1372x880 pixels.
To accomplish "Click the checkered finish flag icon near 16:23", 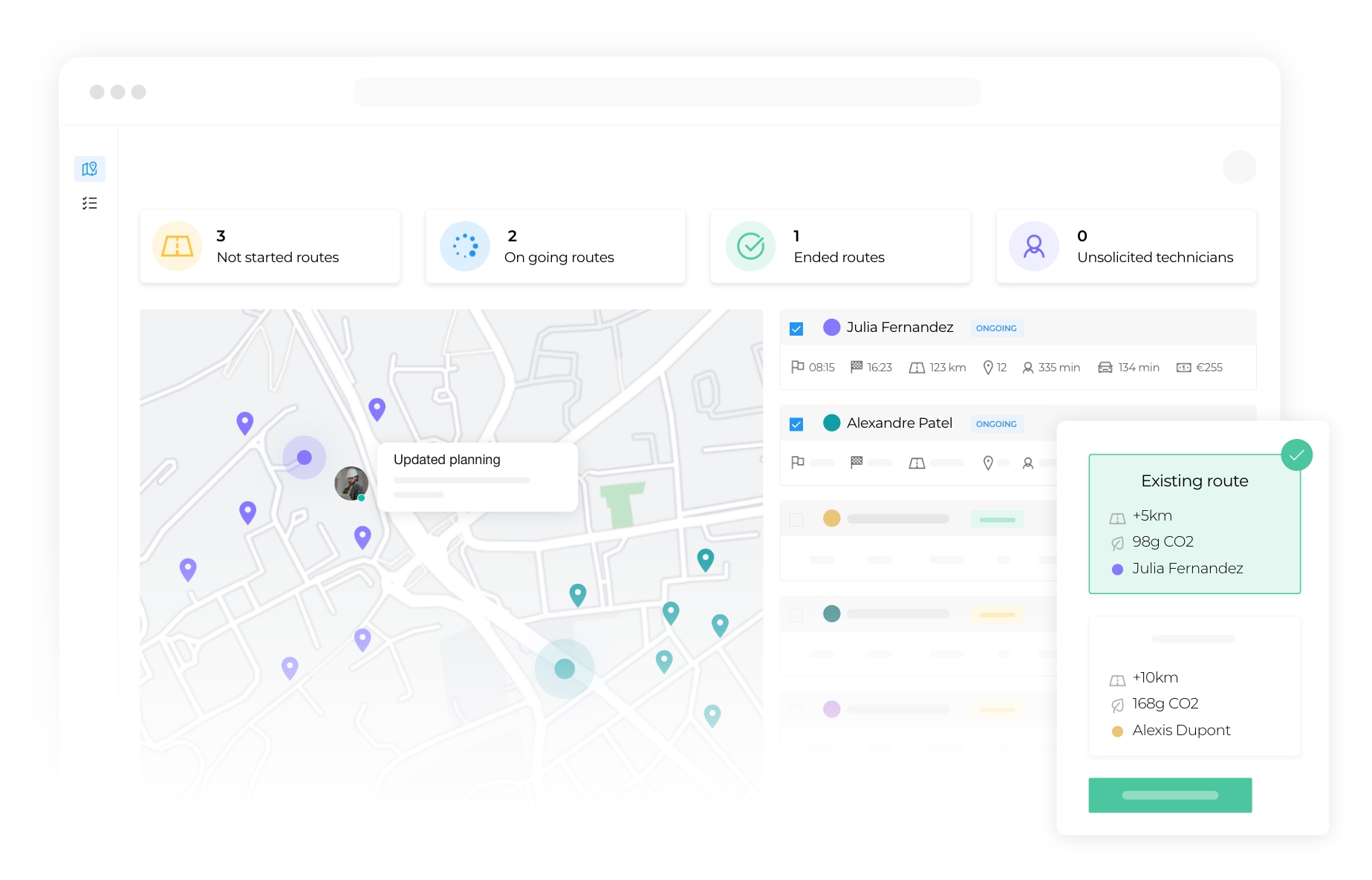I will (x=855, y=367).
